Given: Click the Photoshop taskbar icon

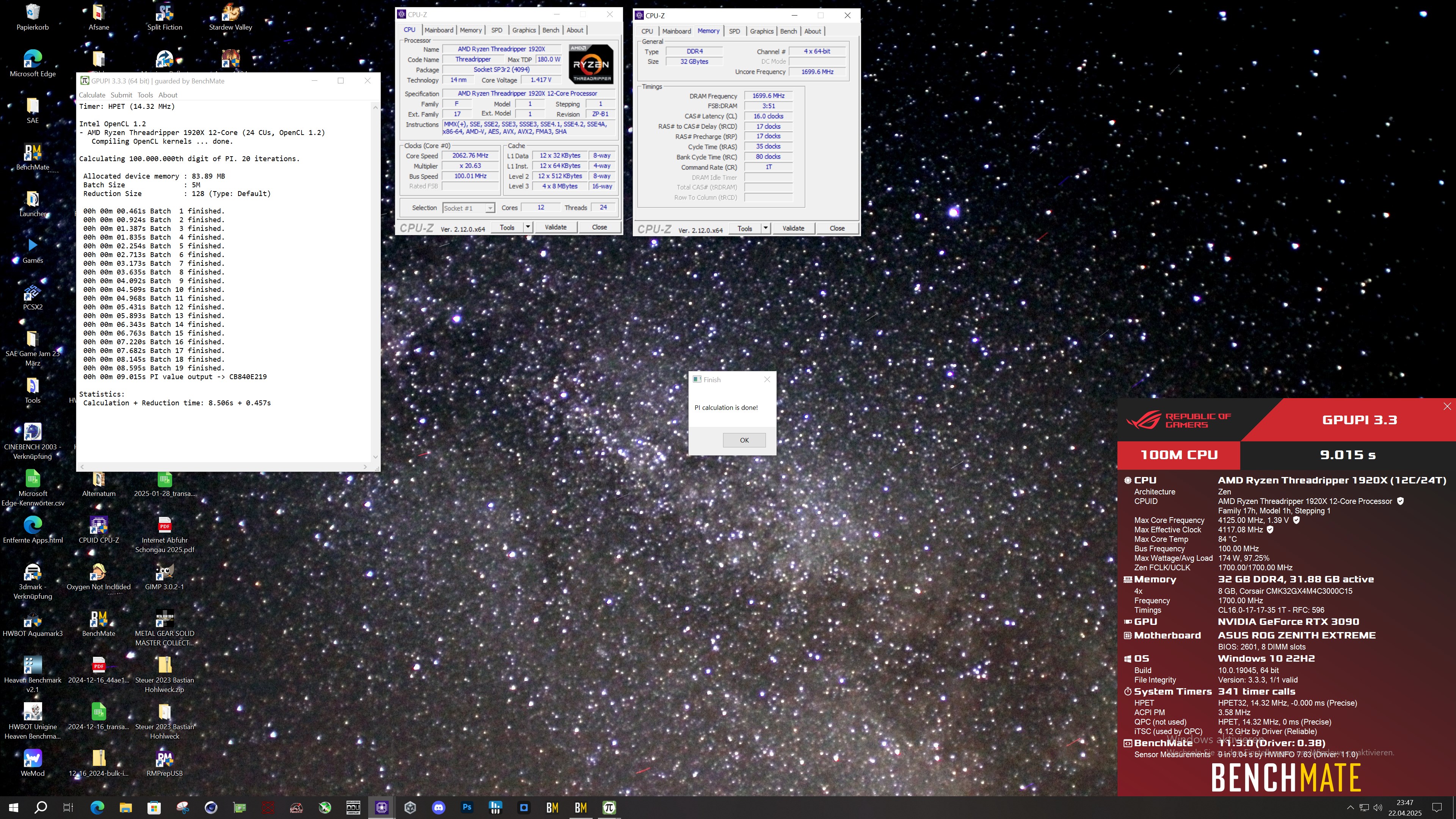Looking at the screenshot, I should coord(467,808).
